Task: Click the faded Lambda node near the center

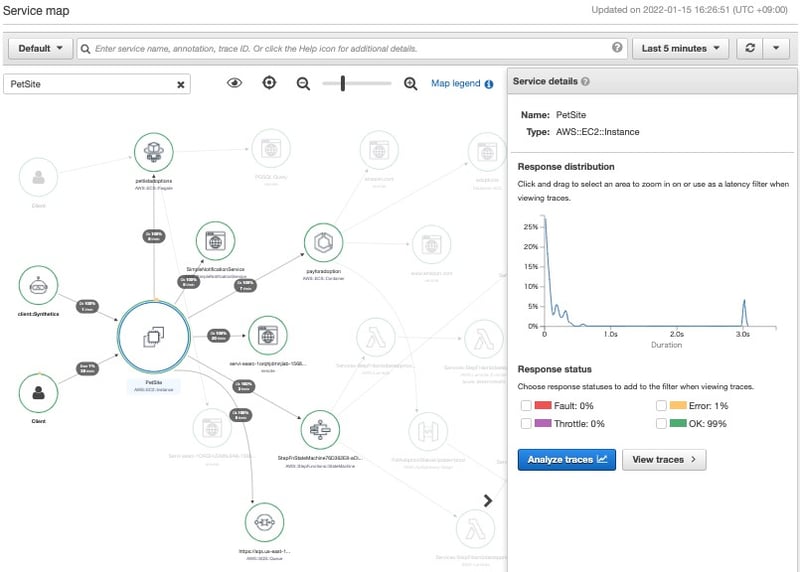Action: [x=376, y=337]
